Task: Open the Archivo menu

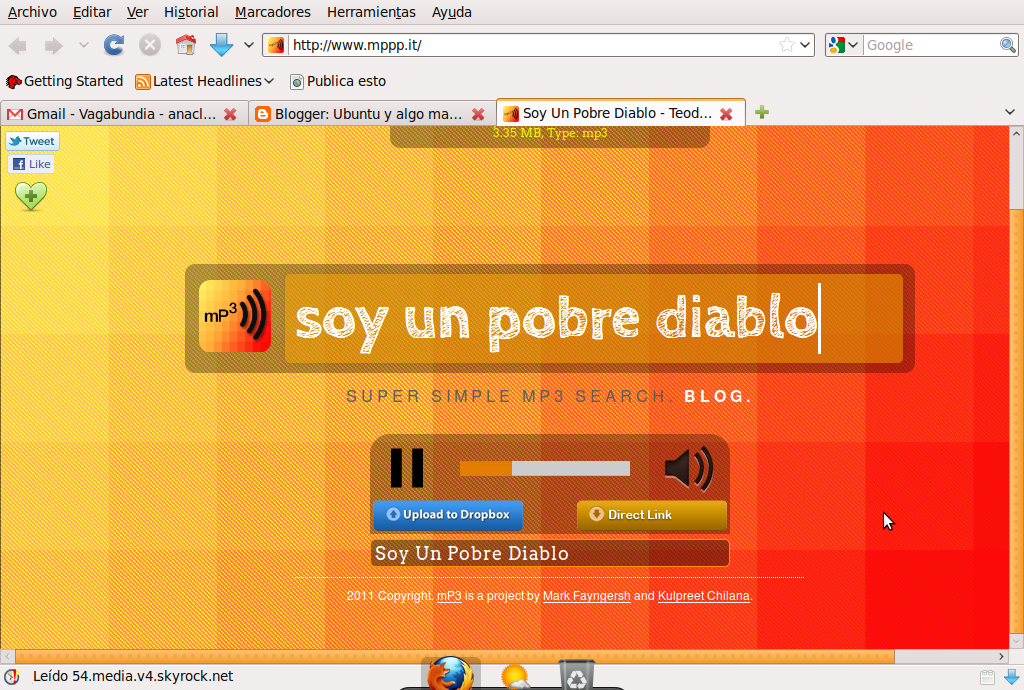Action: pyautogui.click(x=33, y=12)
